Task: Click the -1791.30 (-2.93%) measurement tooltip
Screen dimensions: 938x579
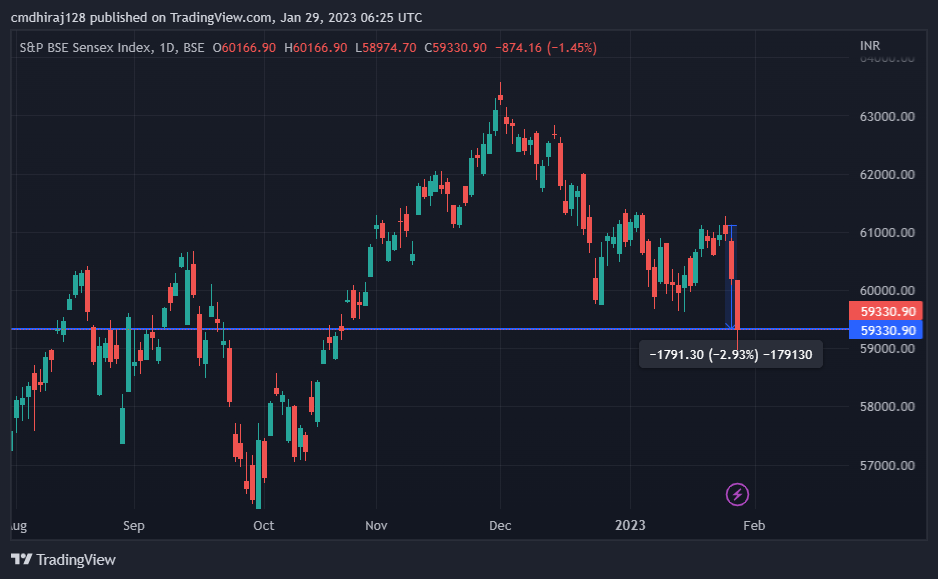Action: click(730, 355)
